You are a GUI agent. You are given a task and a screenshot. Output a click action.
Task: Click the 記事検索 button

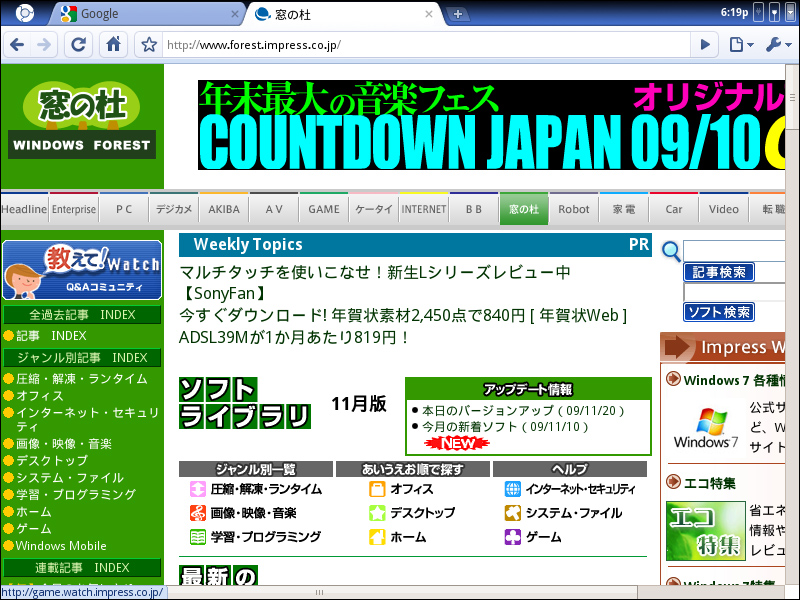[x=719, y=272]
